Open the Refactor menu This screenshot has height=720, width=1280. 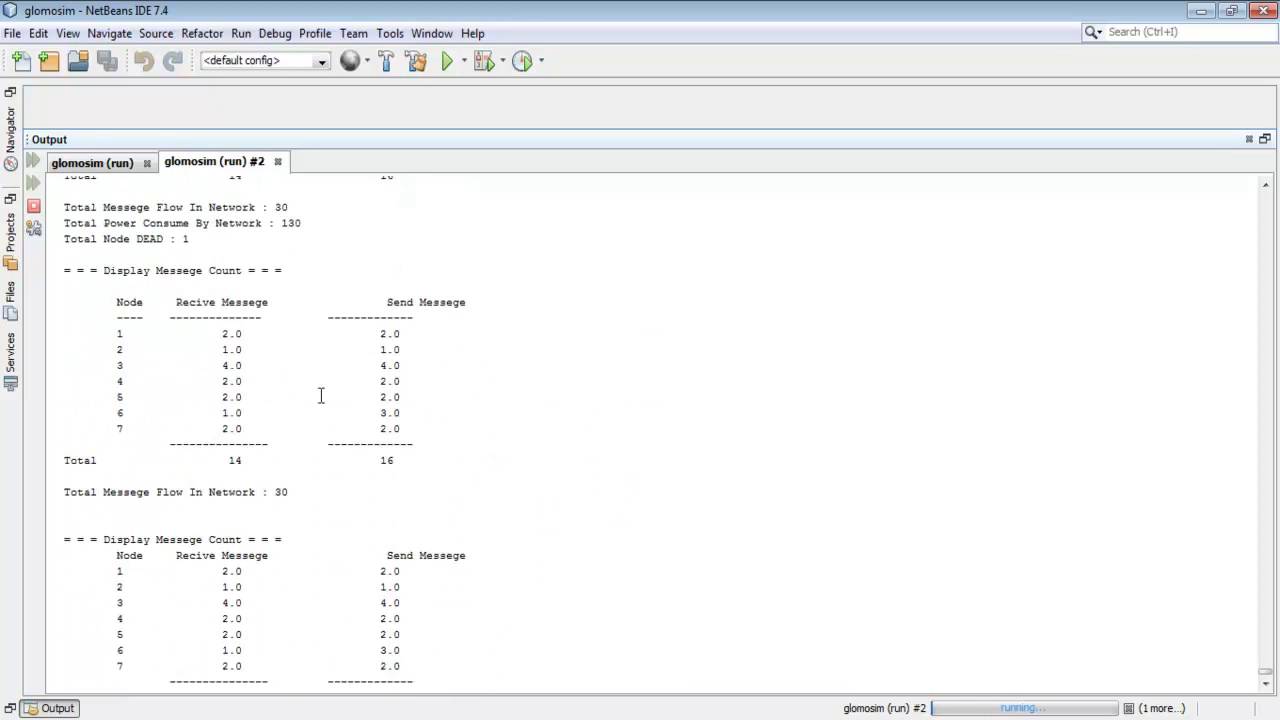(x=202, y=33)
